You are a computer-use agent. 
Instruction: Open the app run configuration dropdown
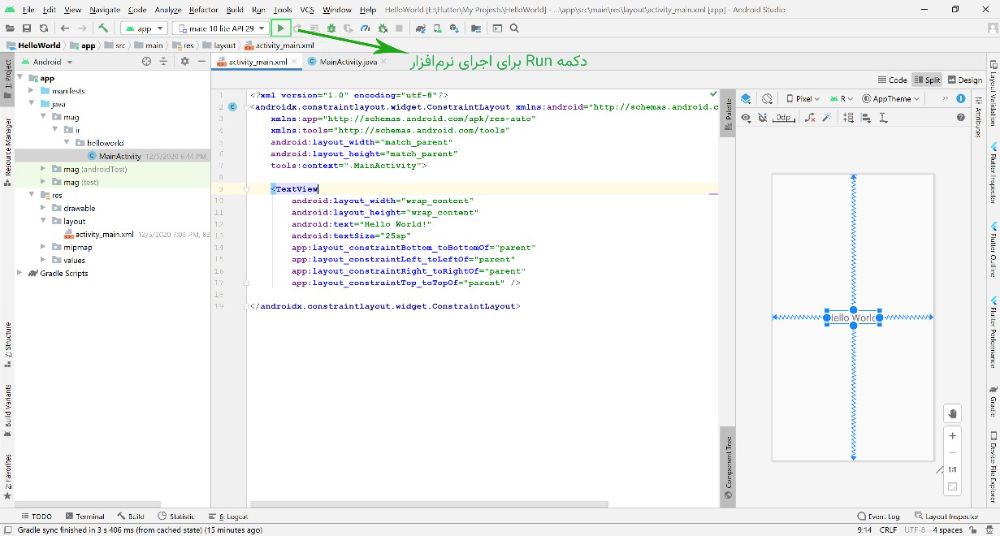coord(144,28)
